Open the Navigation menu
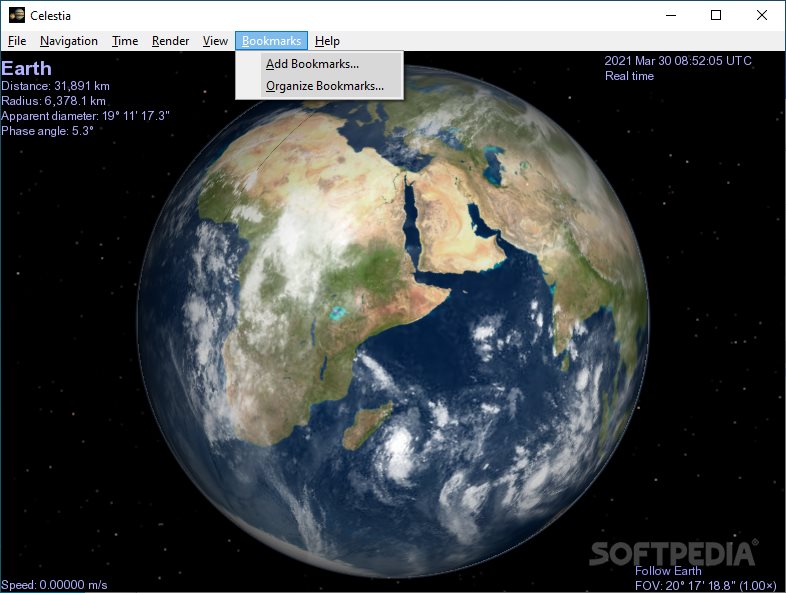The height and width of the screenshot is (593, 786). tap(69, 41)
